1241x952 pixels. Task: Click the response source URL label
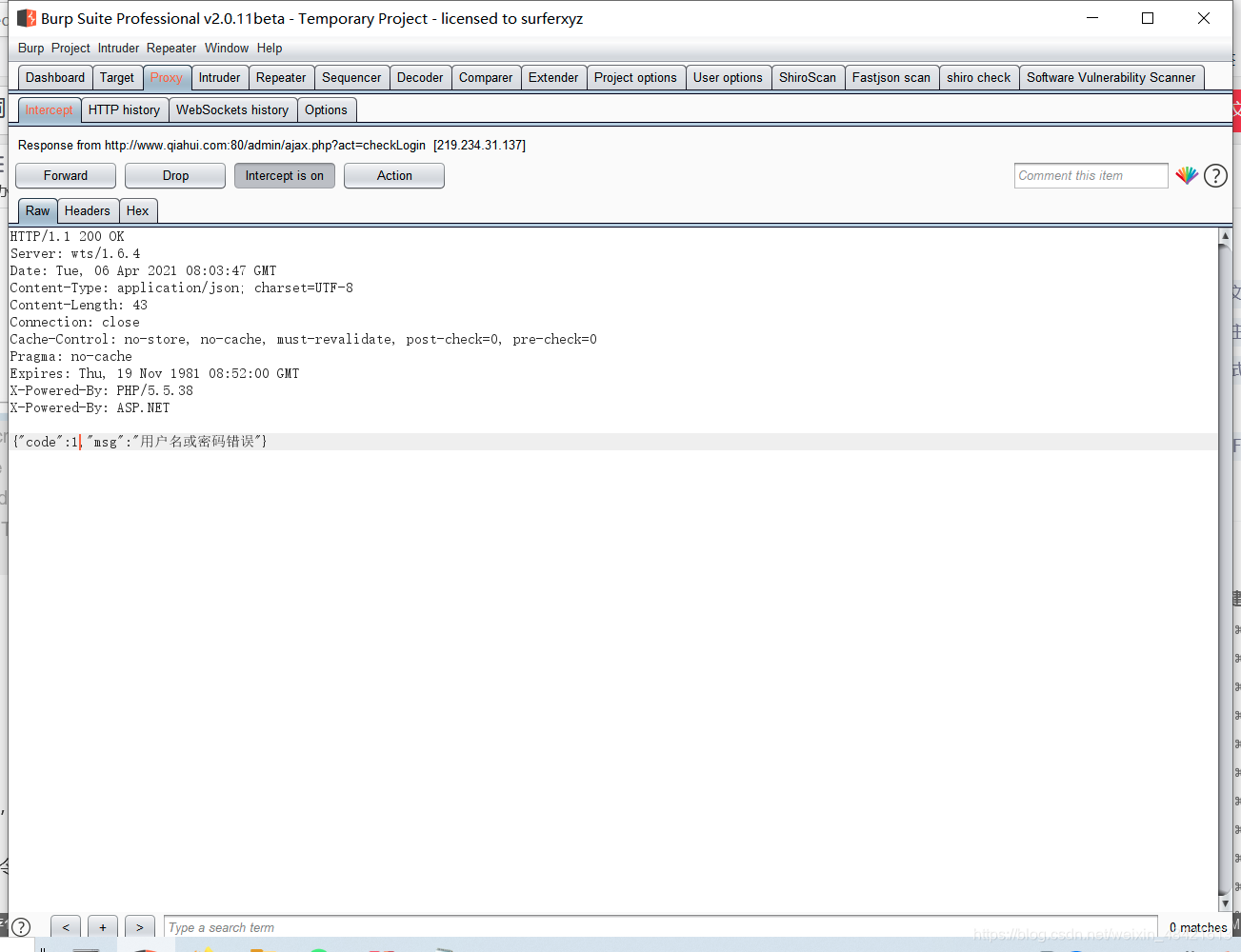click(x=271, y=145)
